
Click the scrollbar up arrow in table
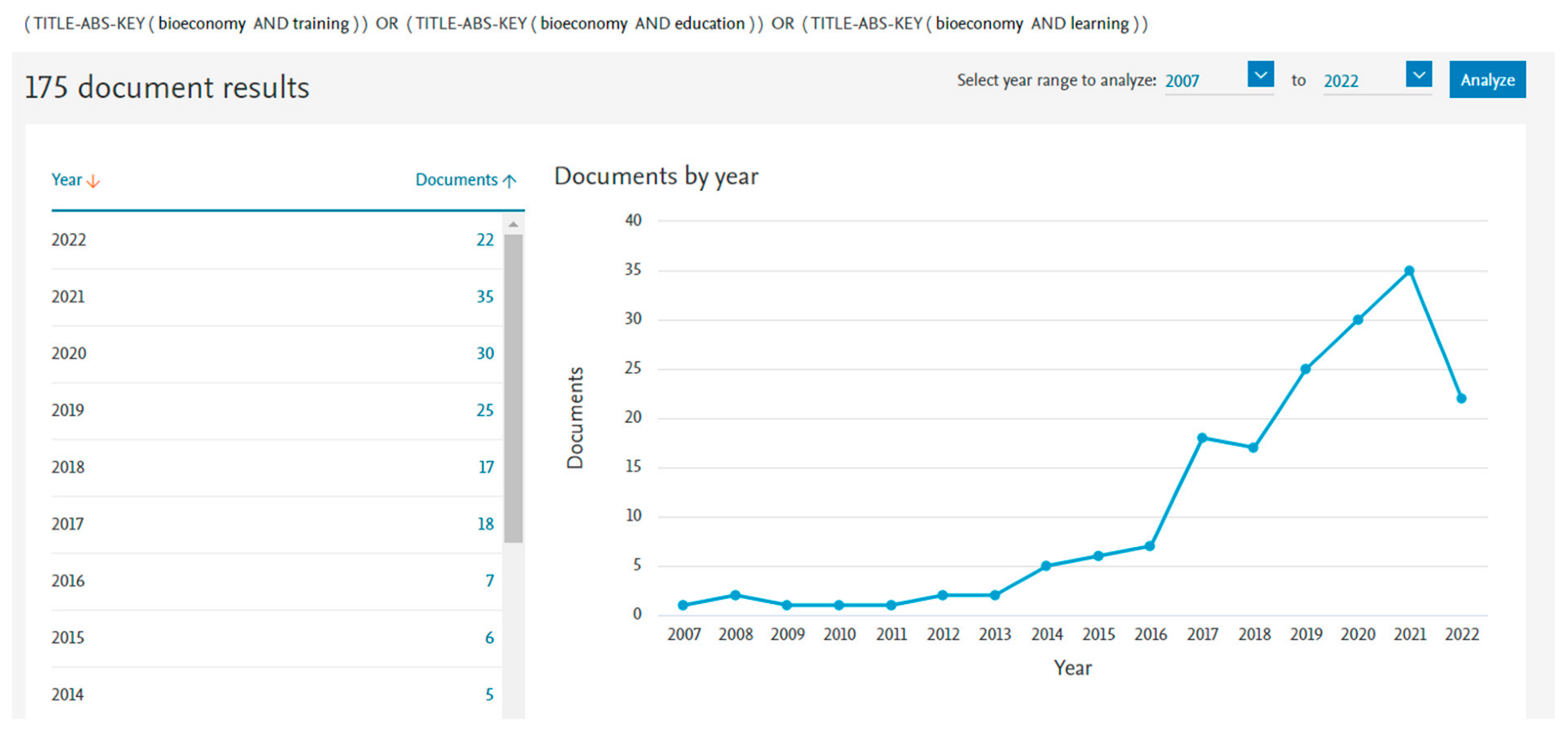513,224
